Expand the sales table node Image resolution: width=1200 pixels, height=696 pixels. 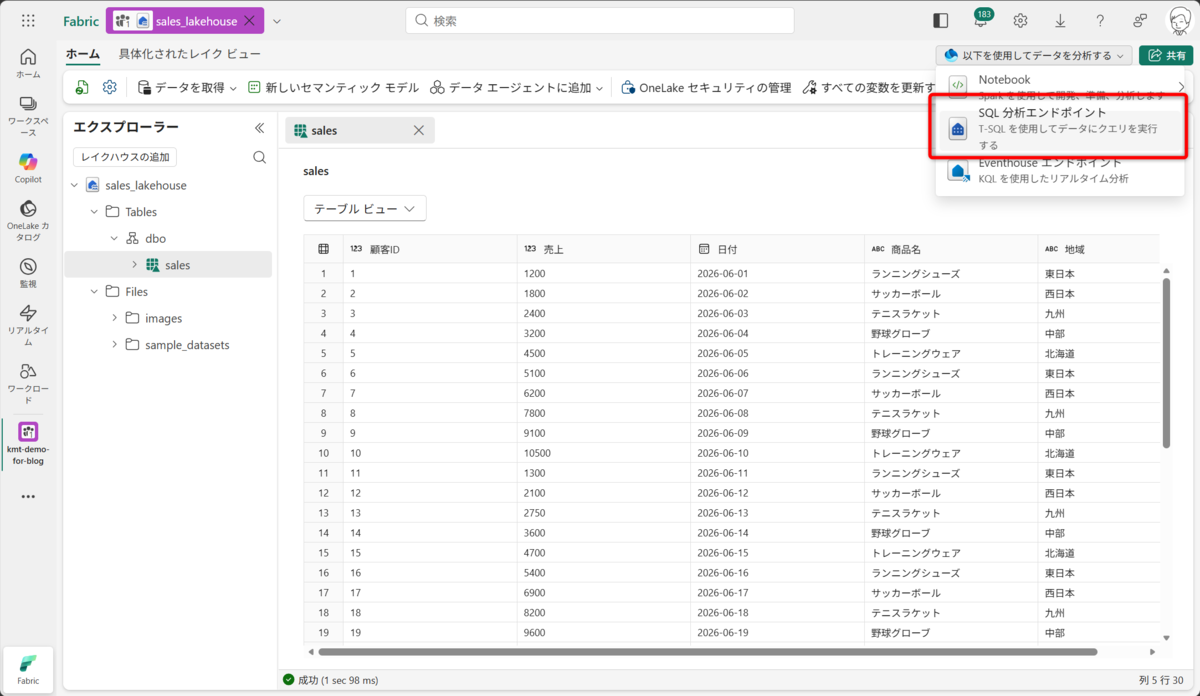[135, 265]
